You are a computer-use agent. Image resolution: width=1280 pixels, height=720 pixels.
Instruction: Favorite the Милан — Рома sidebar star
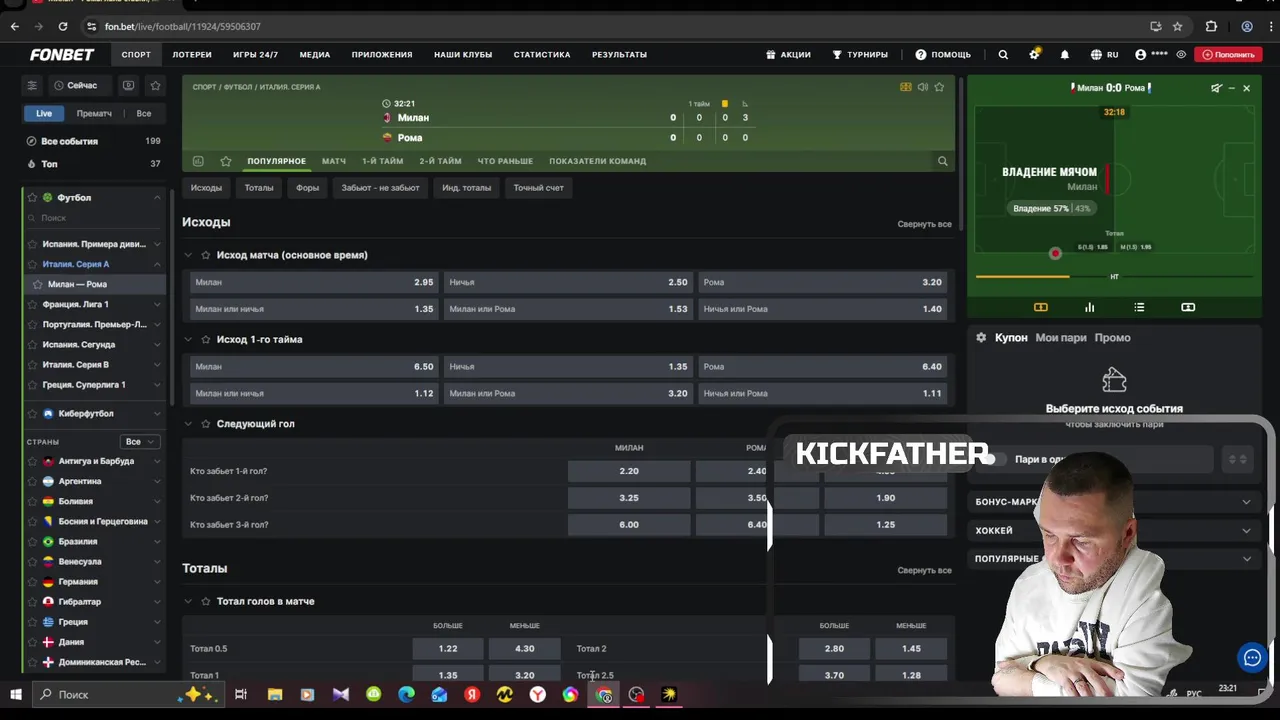(38, 284)
